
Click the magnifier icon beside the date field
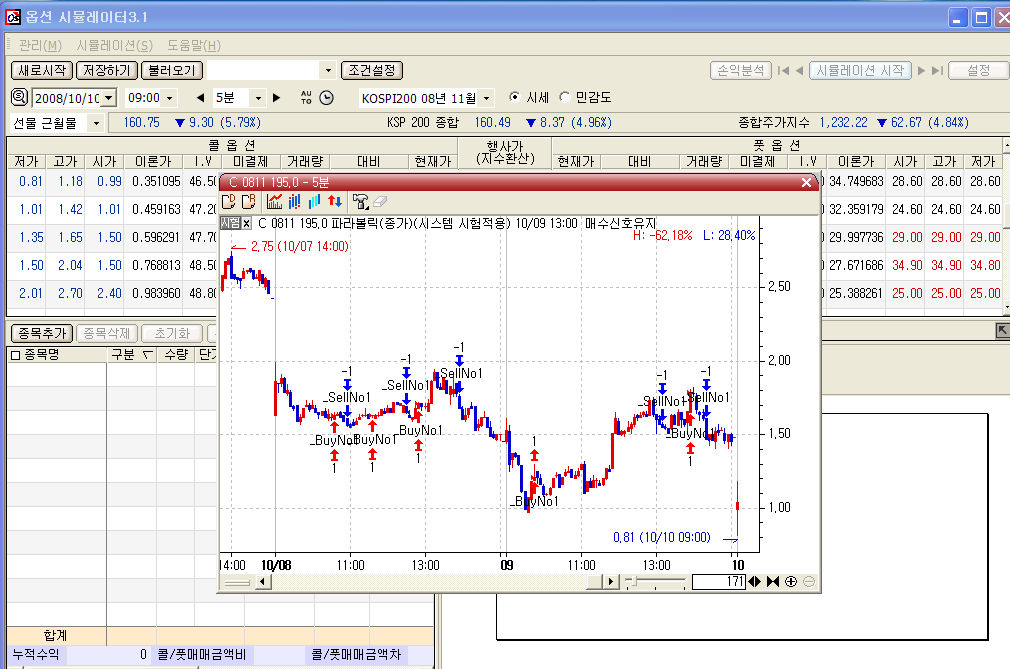click(20, 97)
